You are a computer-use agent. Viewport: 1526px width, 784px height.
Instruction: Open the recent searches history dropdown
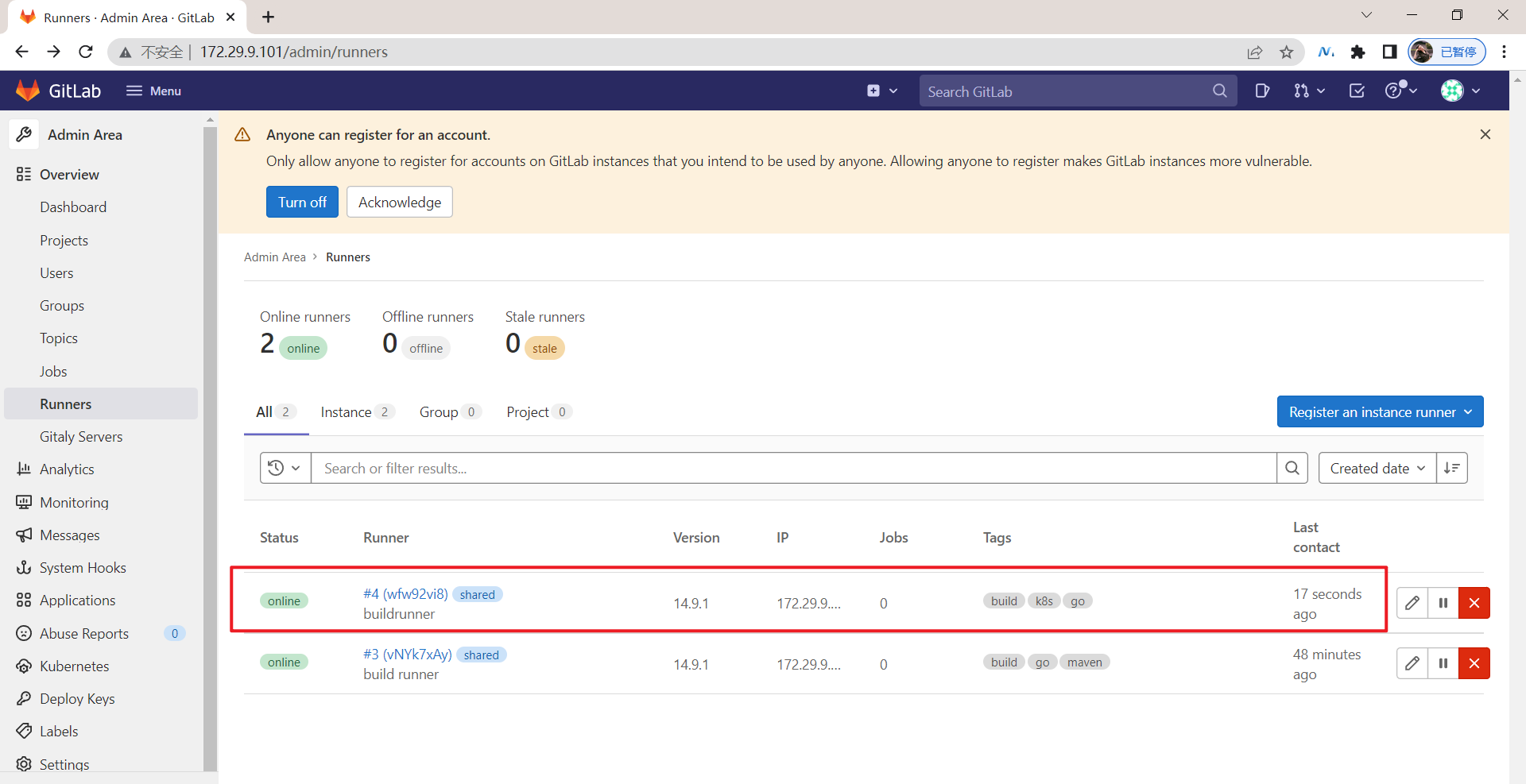(x=285, y=468)
